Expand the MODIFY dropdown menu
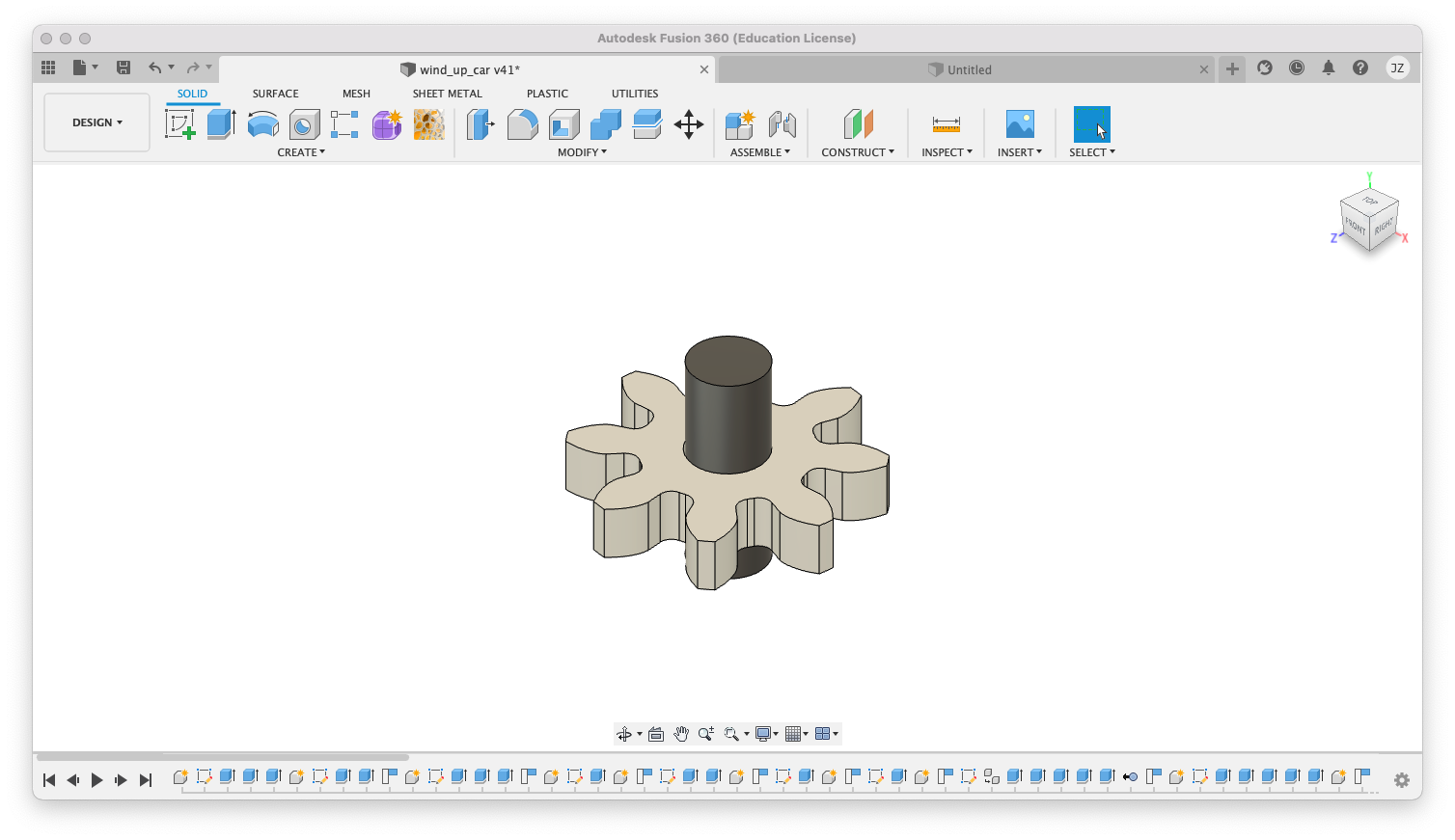The image size is (1455, 840). point(582,152)
